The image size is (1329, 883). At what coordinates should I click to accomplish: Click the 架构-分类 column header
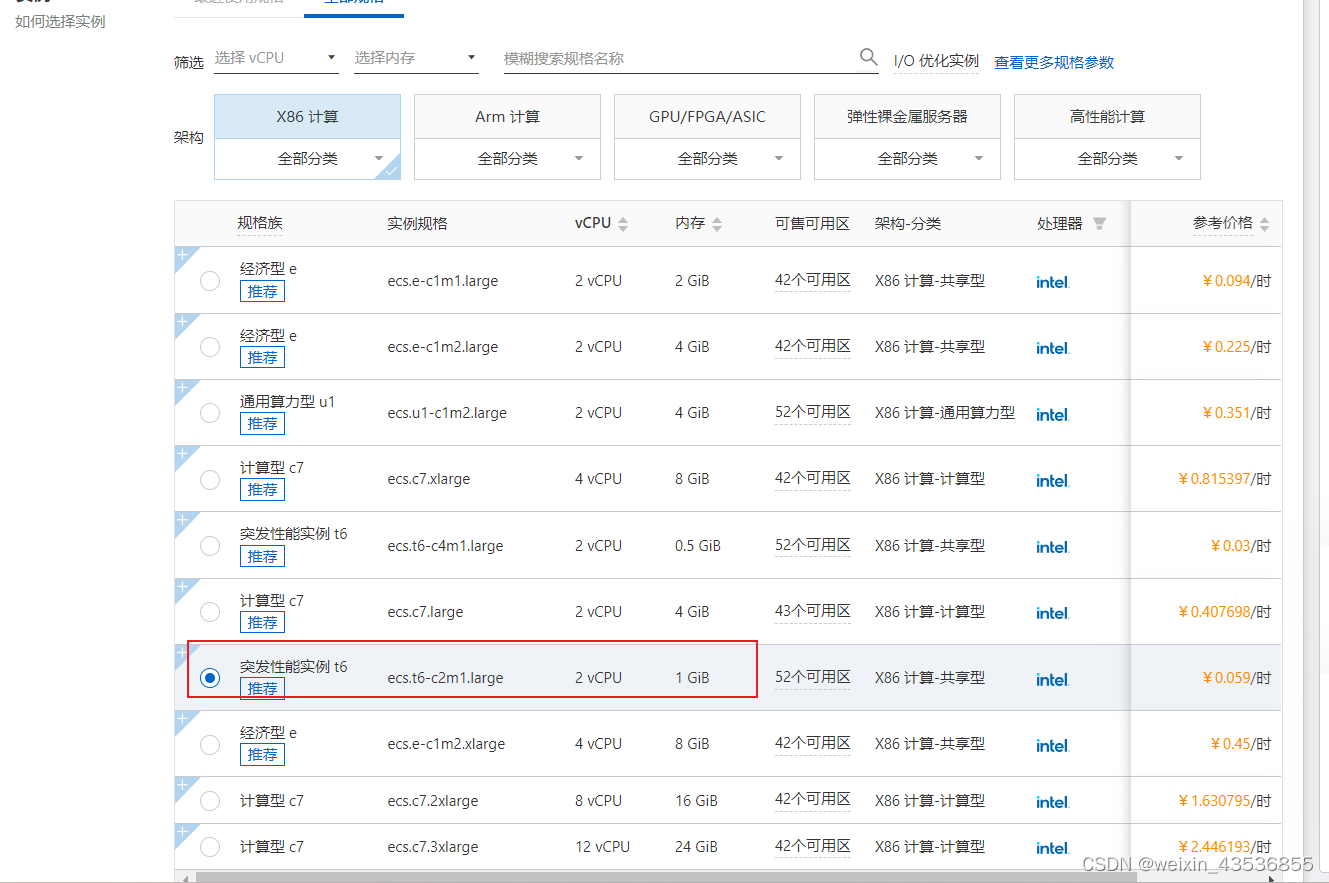(x=908, y=224)
